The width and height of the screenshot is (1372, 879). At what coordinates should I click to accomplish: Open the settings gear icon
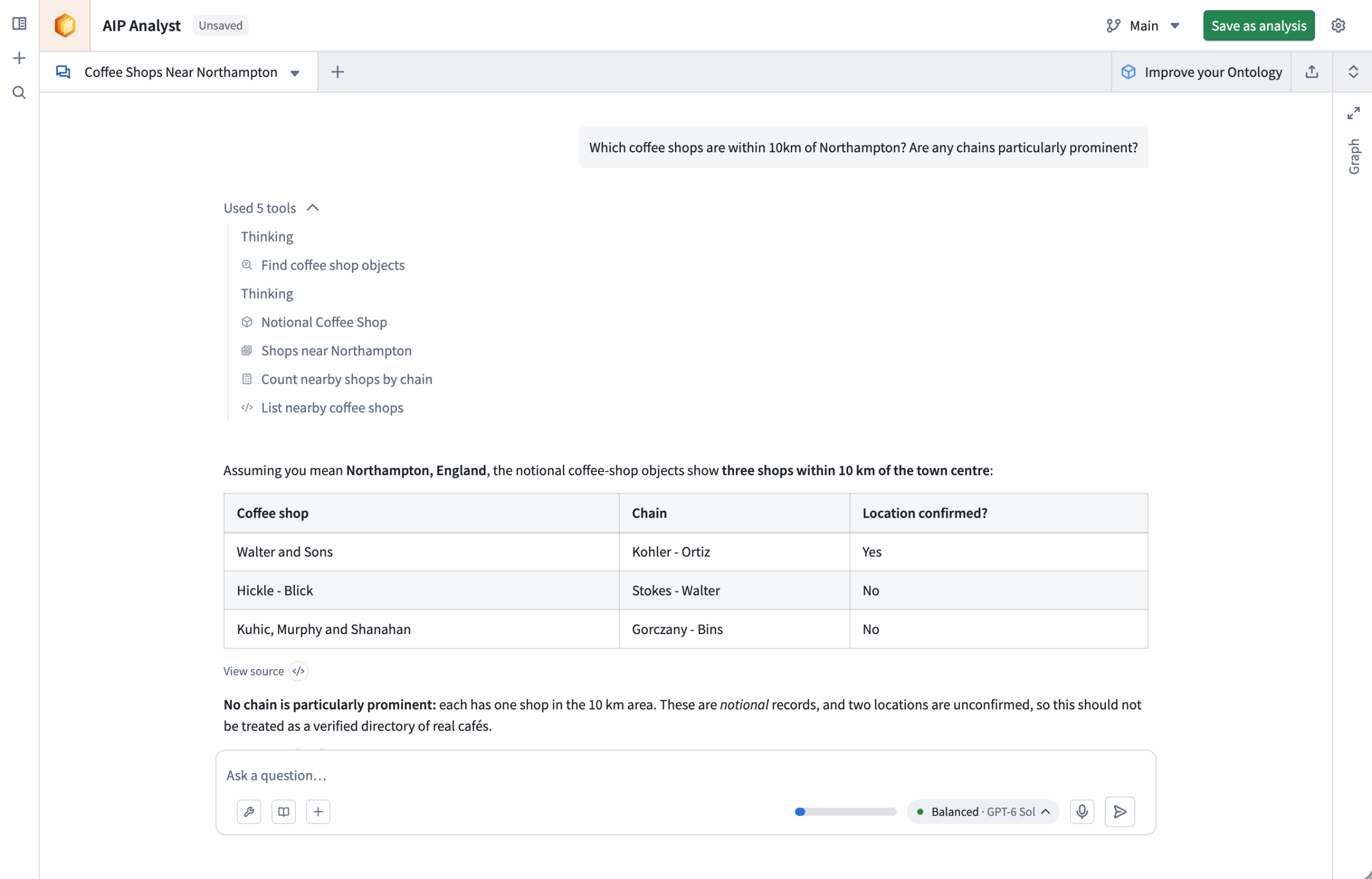(1338, 26)
